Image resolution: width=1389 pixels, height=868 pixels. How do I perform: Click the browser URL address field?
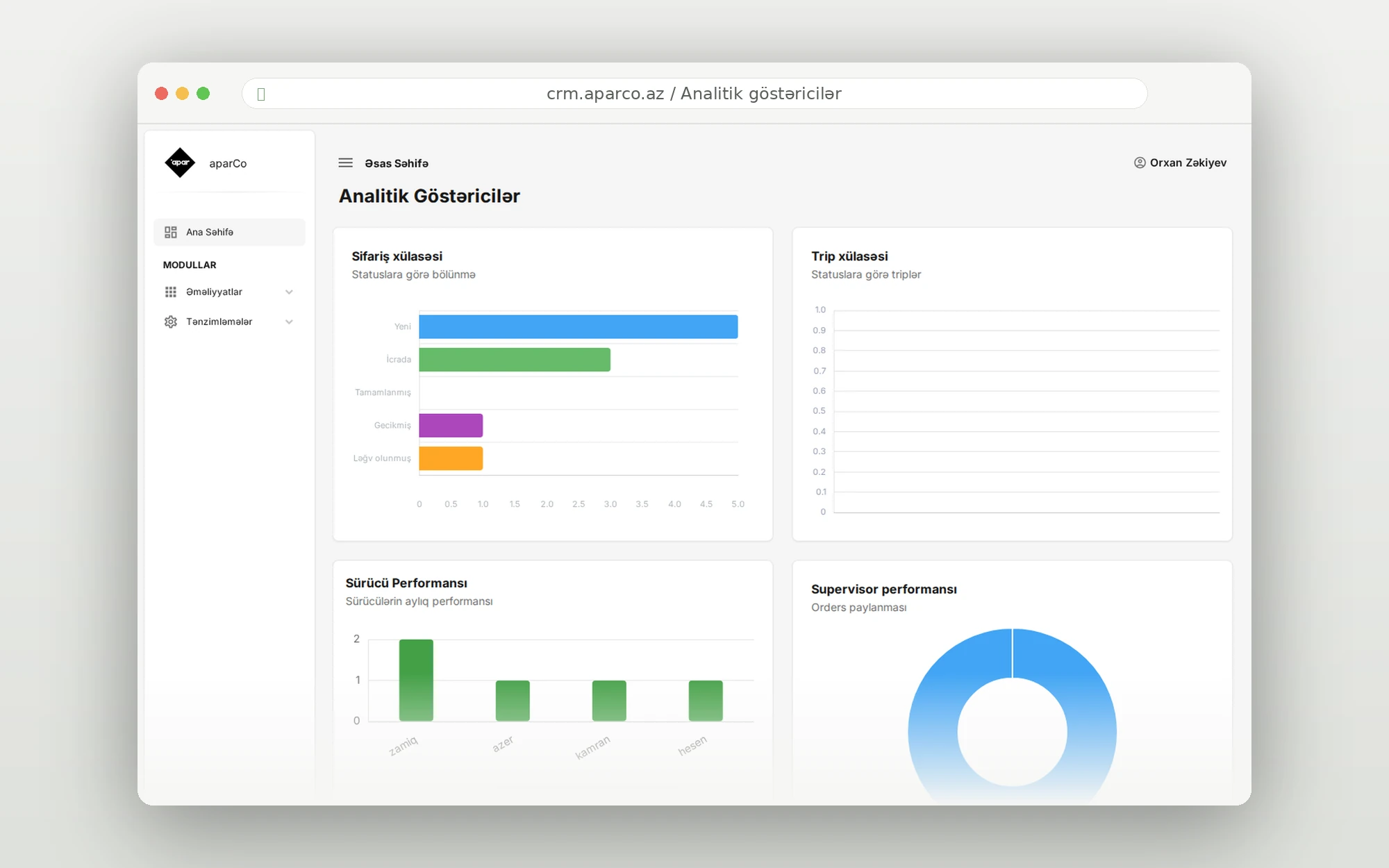click(694, 94)
